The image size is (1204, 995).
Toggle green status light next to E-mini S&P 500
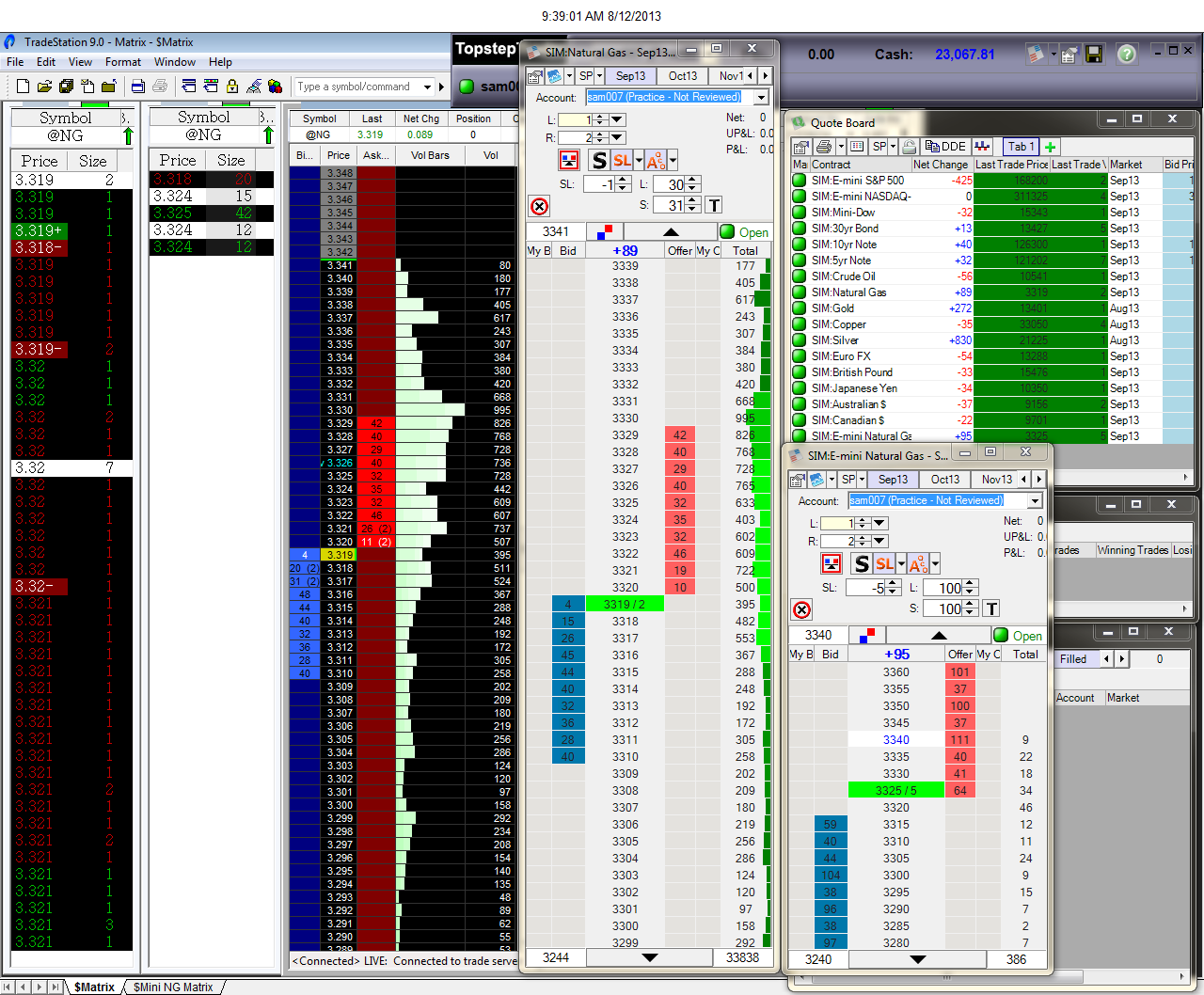(800, 181)
